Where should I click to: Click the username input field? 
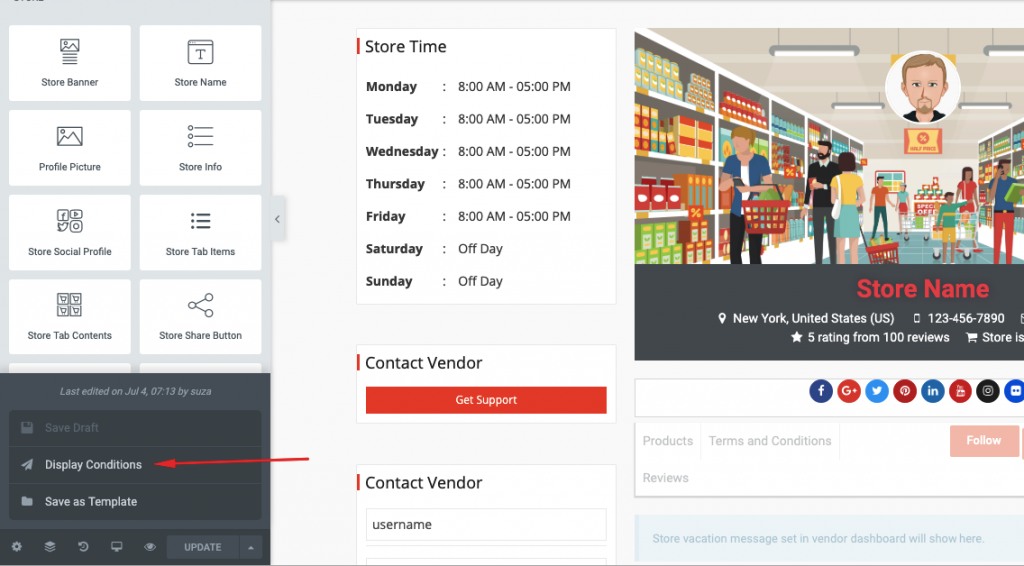(x=486, y=524)
